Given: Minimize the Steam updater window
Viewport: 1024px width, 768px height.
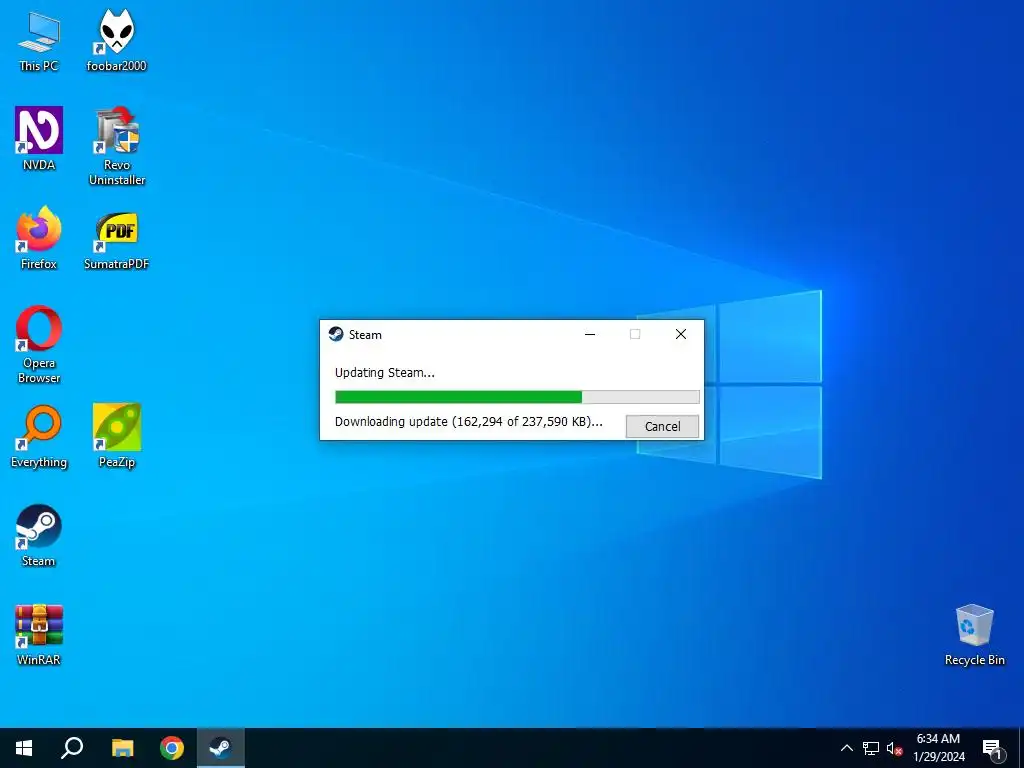Looking at the screenshot, I should click(x=590, y=334).
